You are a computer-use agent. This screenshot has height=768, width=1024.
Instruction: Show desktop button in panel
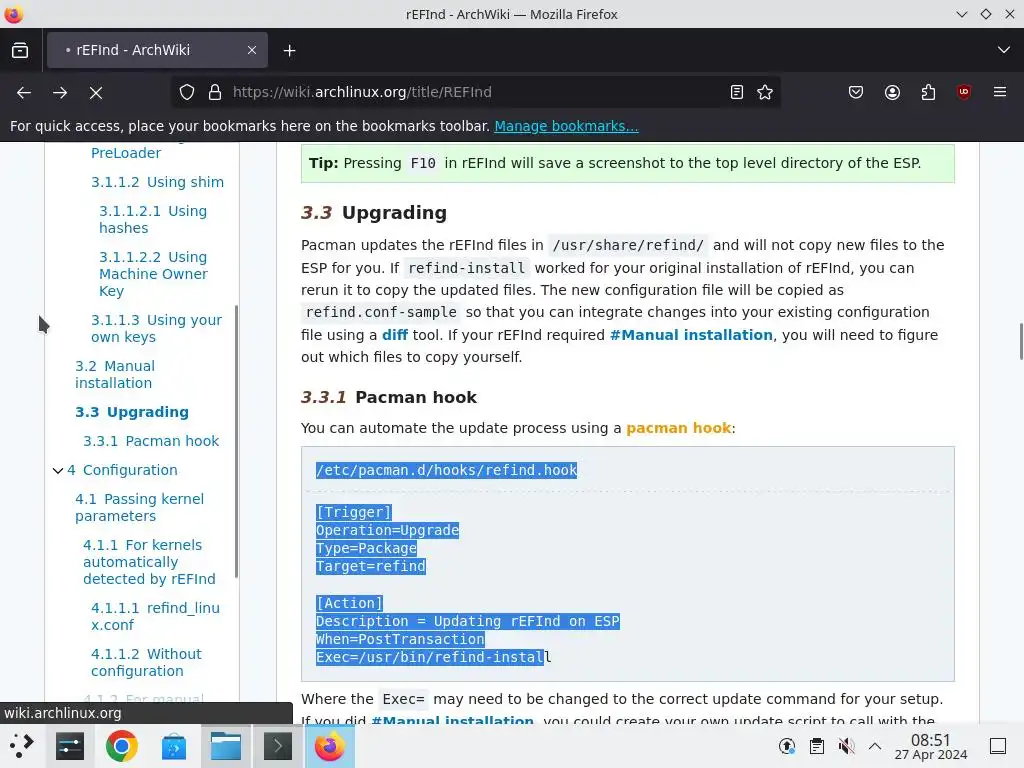pos(998,746)
